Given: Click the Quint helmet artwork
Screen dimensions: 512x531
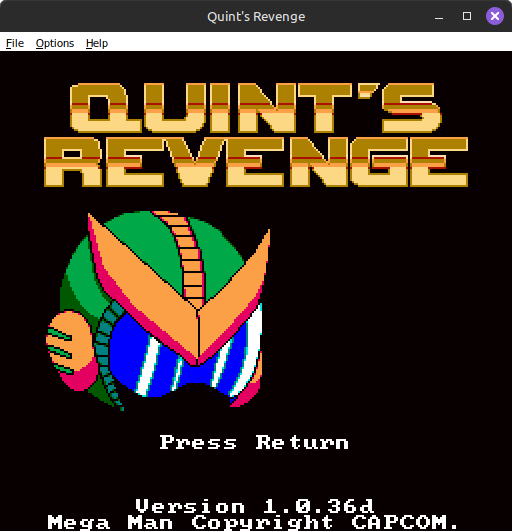Looking at the screenshot, I should click(158, 311).
